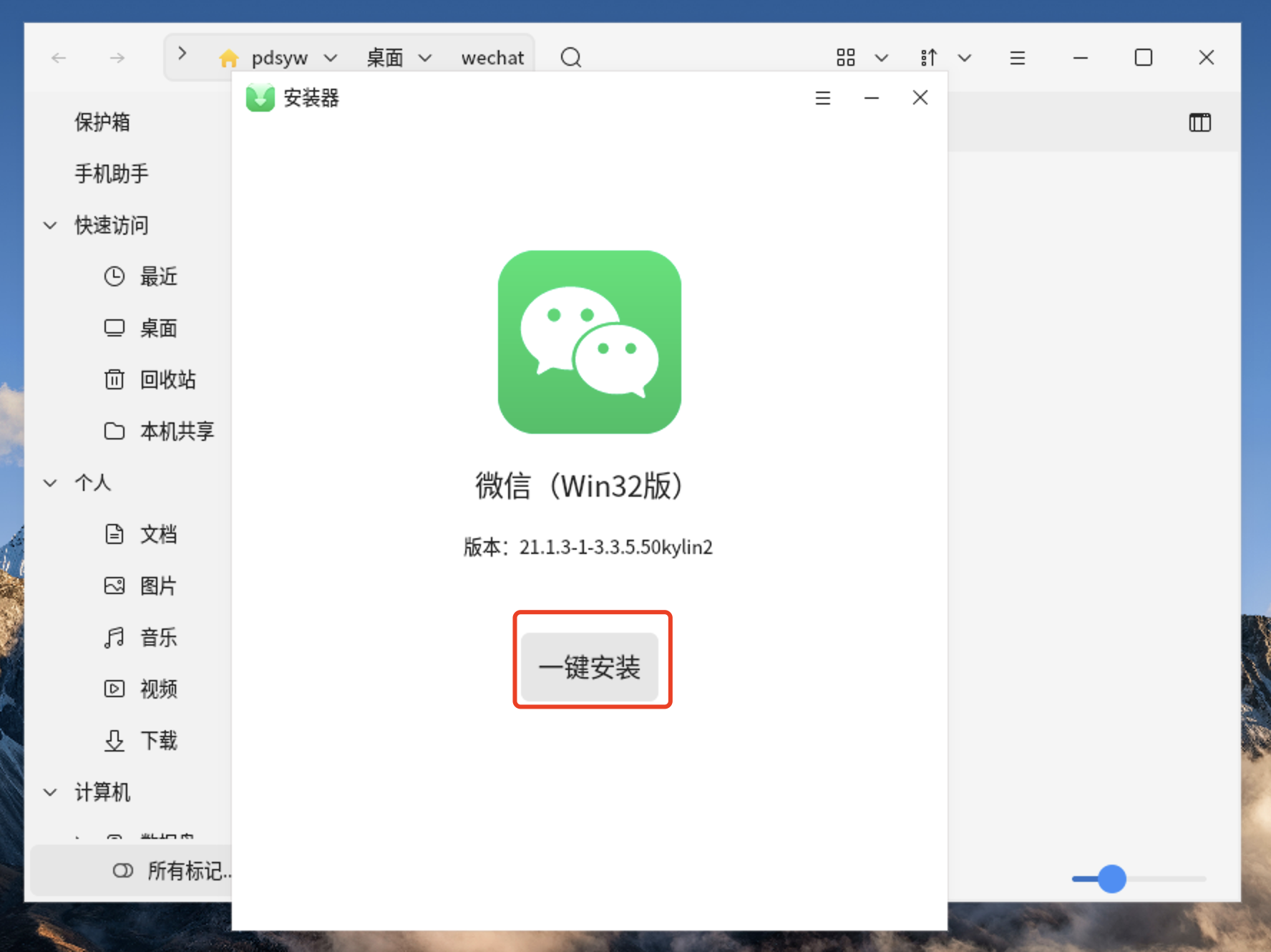Open 最近 recent files
This screenshot has width=1271, height=952.
(159, 276)
